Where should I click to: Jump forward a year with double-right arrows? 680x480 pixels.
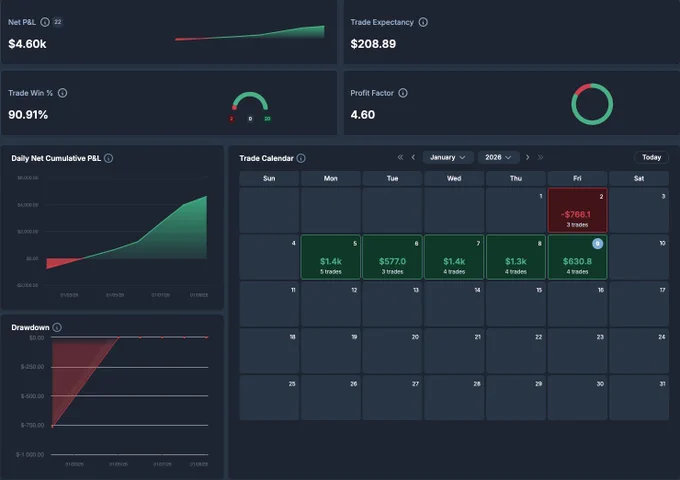[540, 157]
